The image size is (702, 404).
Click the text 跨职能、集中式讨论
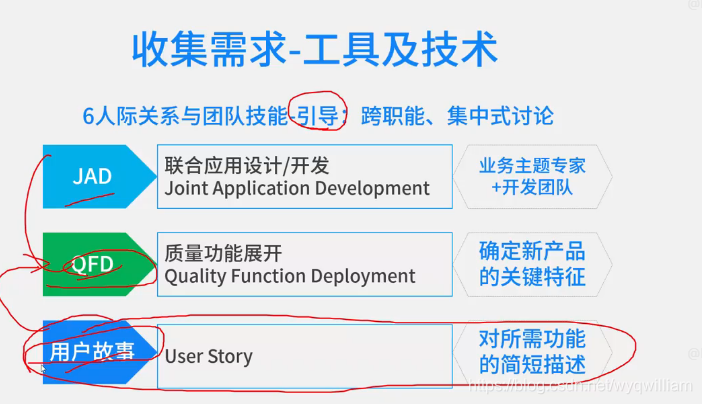click(457, 116)
